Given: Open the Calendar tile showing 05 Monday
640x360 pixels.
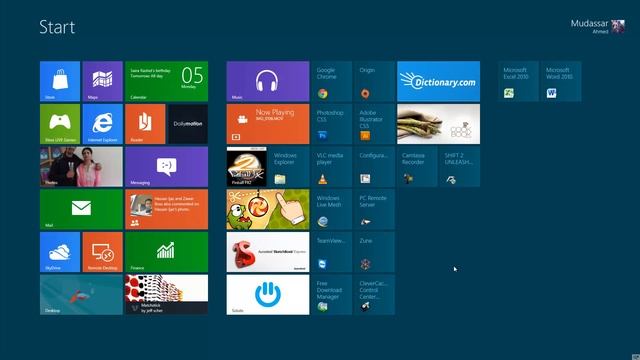Looking at the screenshot, I should [167, 81].
